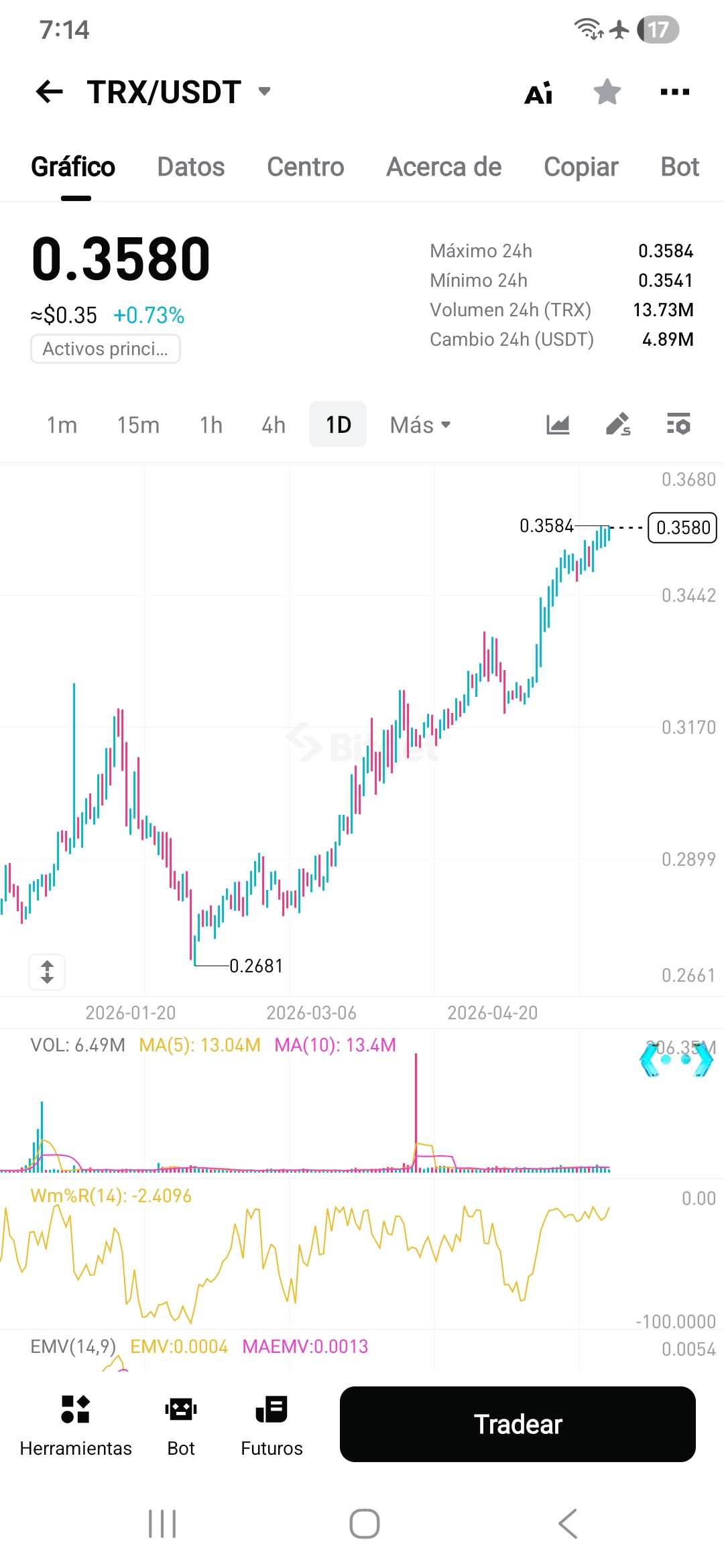Open chart indicator settings icon
Viewport: 724px width, 1568px height.
pos(678,425)
